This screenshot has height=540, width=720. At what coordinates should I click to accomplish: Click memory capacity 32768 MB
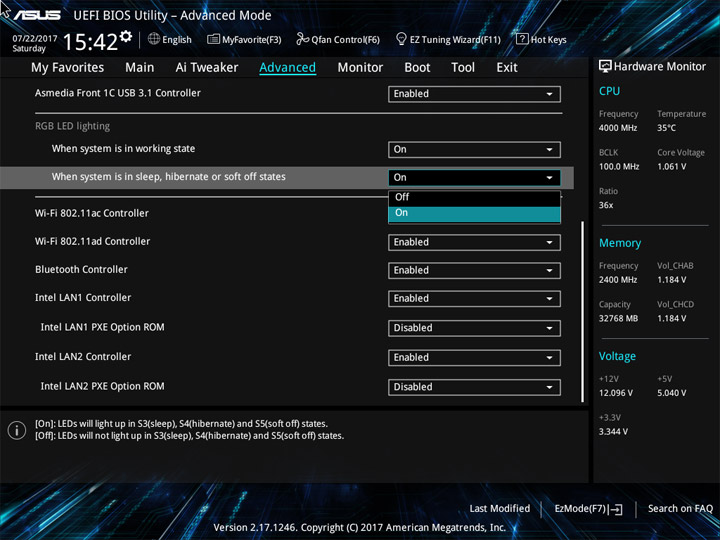pos(618,318)
